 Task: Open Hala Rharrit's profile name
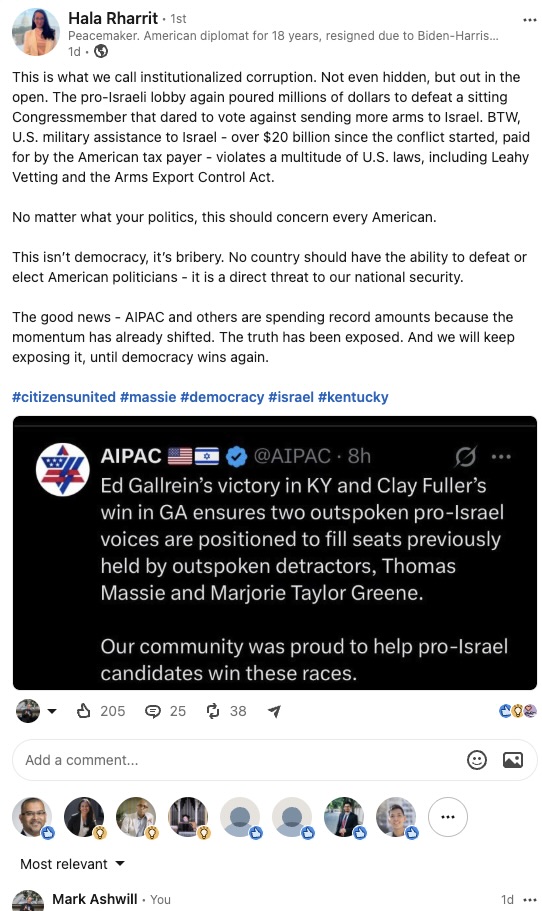click(x=113, y=19)
